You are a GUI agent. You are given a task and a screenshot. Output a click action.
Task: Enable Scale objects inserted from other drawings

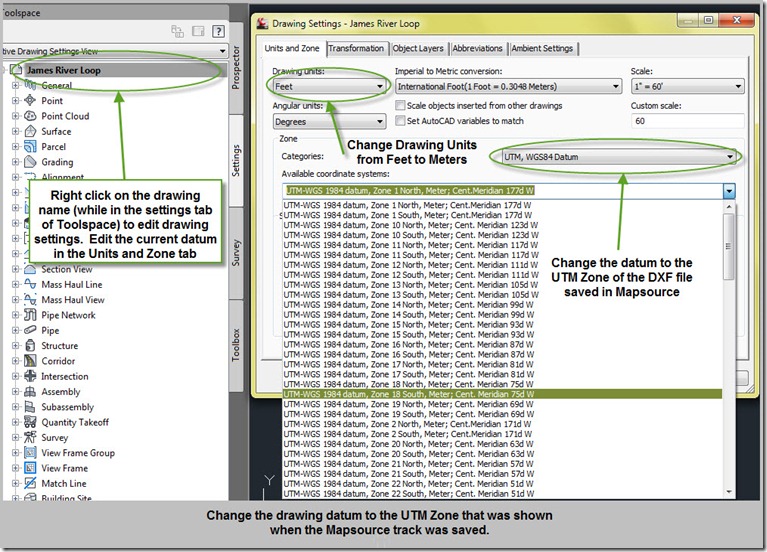(x=400, y=105)
